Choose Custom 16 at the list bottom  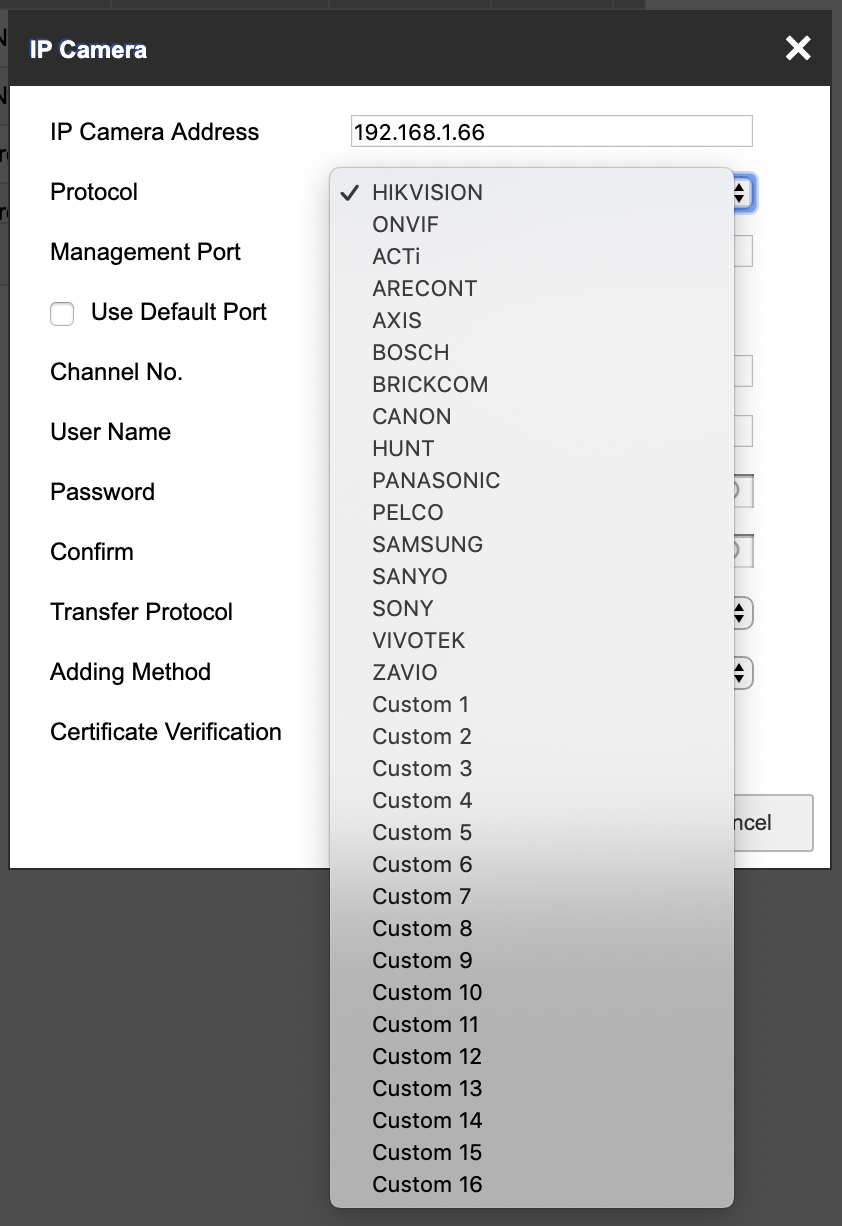click(427, 1184)
